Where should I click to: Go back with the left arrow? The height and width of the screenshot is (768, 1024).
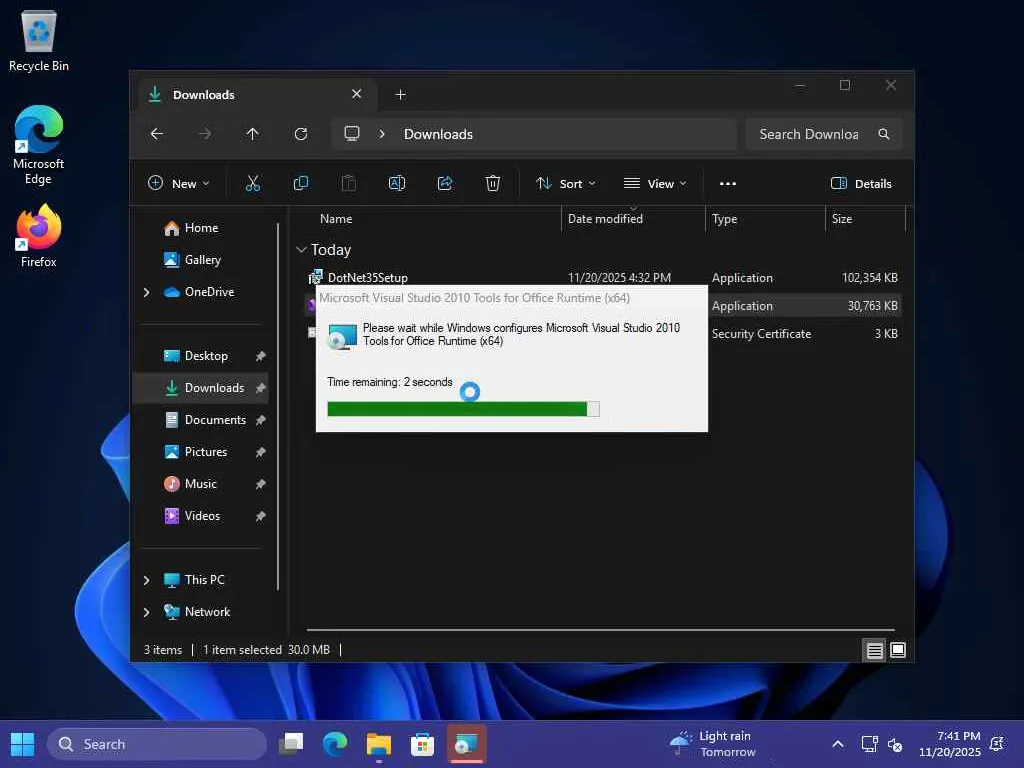[157, 134]
